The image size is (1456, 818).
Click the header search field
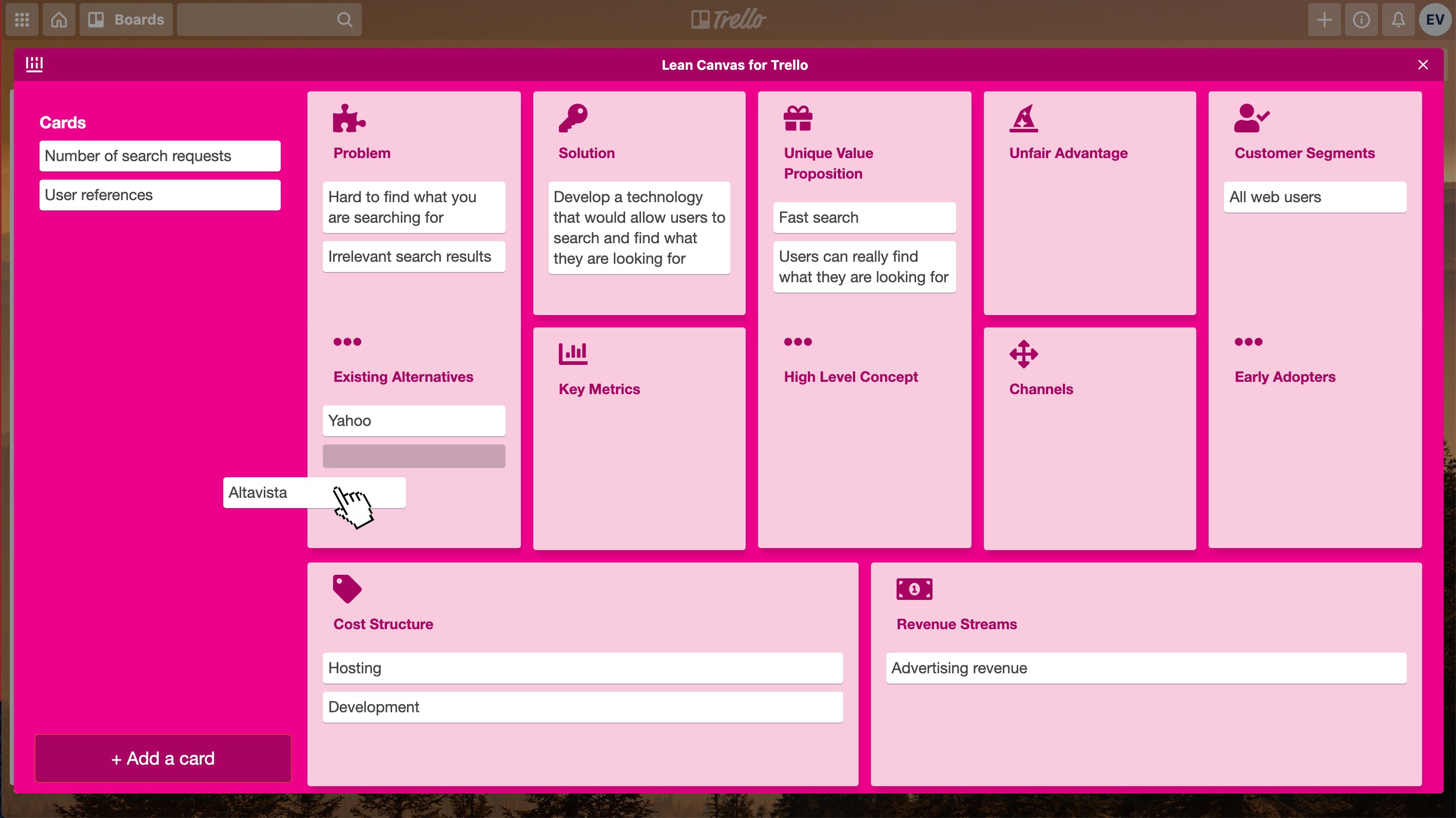260,20
